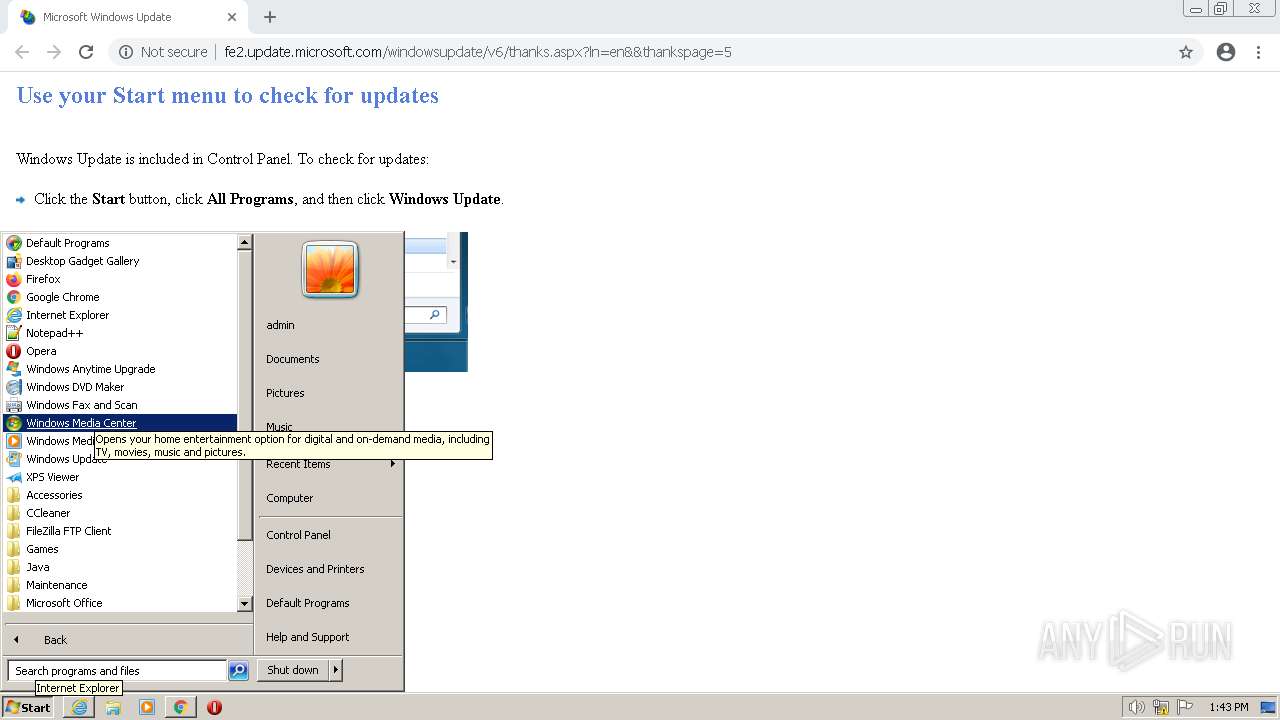Click the Shut down button
The height and width of the screenshot is (720, 1280).
[x=293, y=670]
